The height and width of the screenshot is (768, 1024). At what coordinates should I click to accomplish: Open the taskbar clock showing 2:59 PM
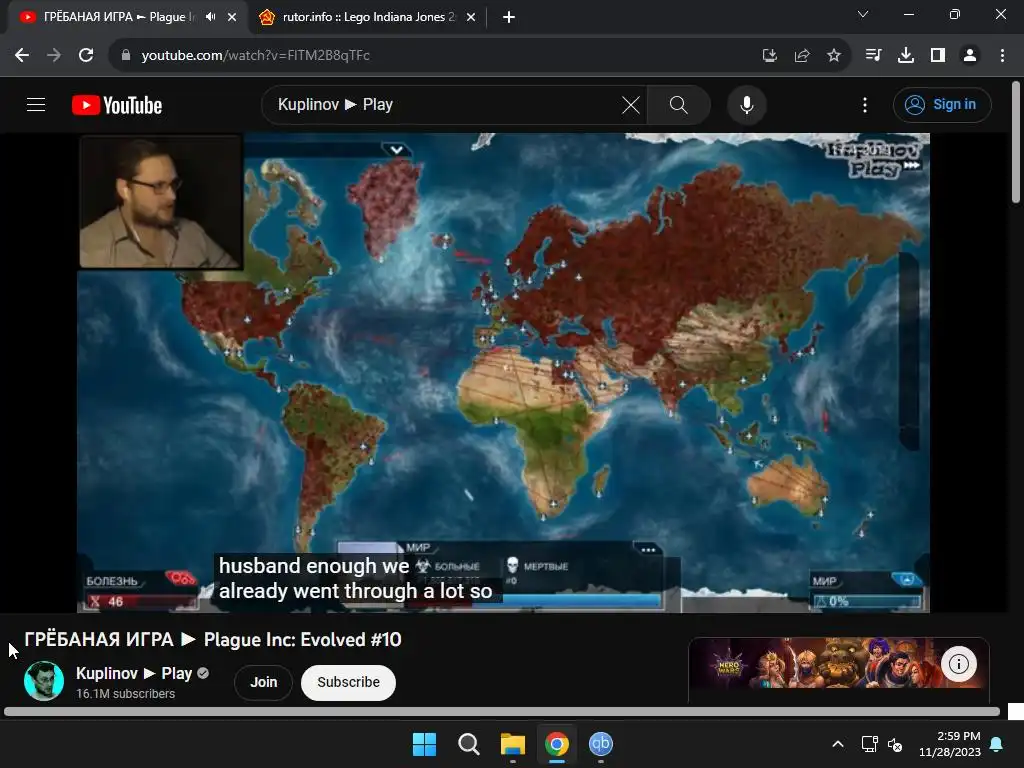950,744
